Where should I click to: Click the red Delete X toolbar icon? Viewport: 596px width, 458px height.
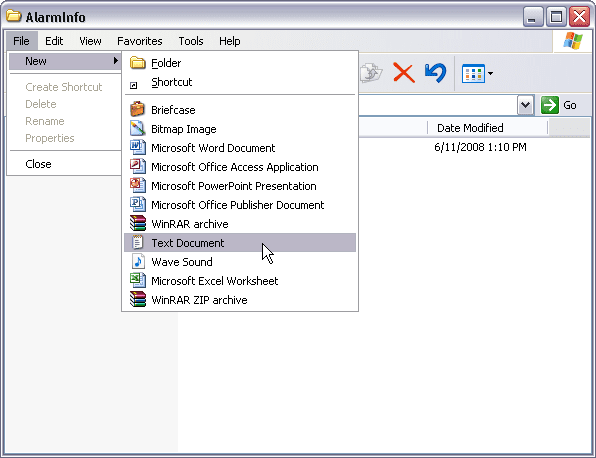tap(403, 73)
